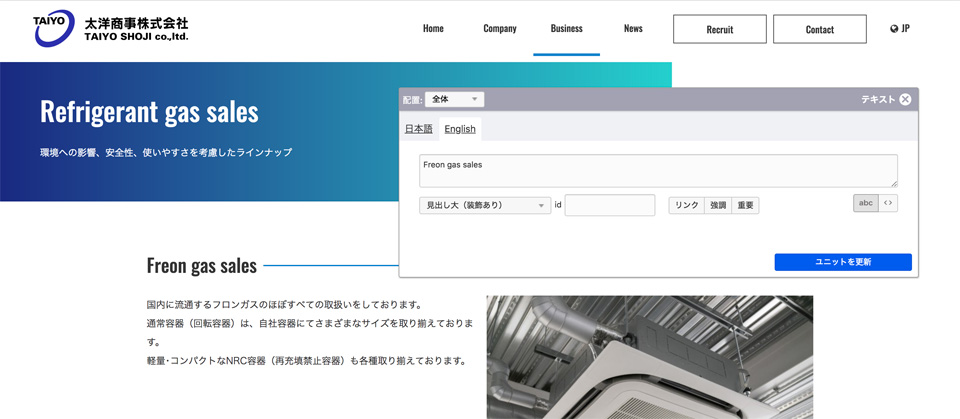Expand the 見出し大（装飾あり） style dropdown
This screenshot has height=419, width=960.
pos(485,205)
